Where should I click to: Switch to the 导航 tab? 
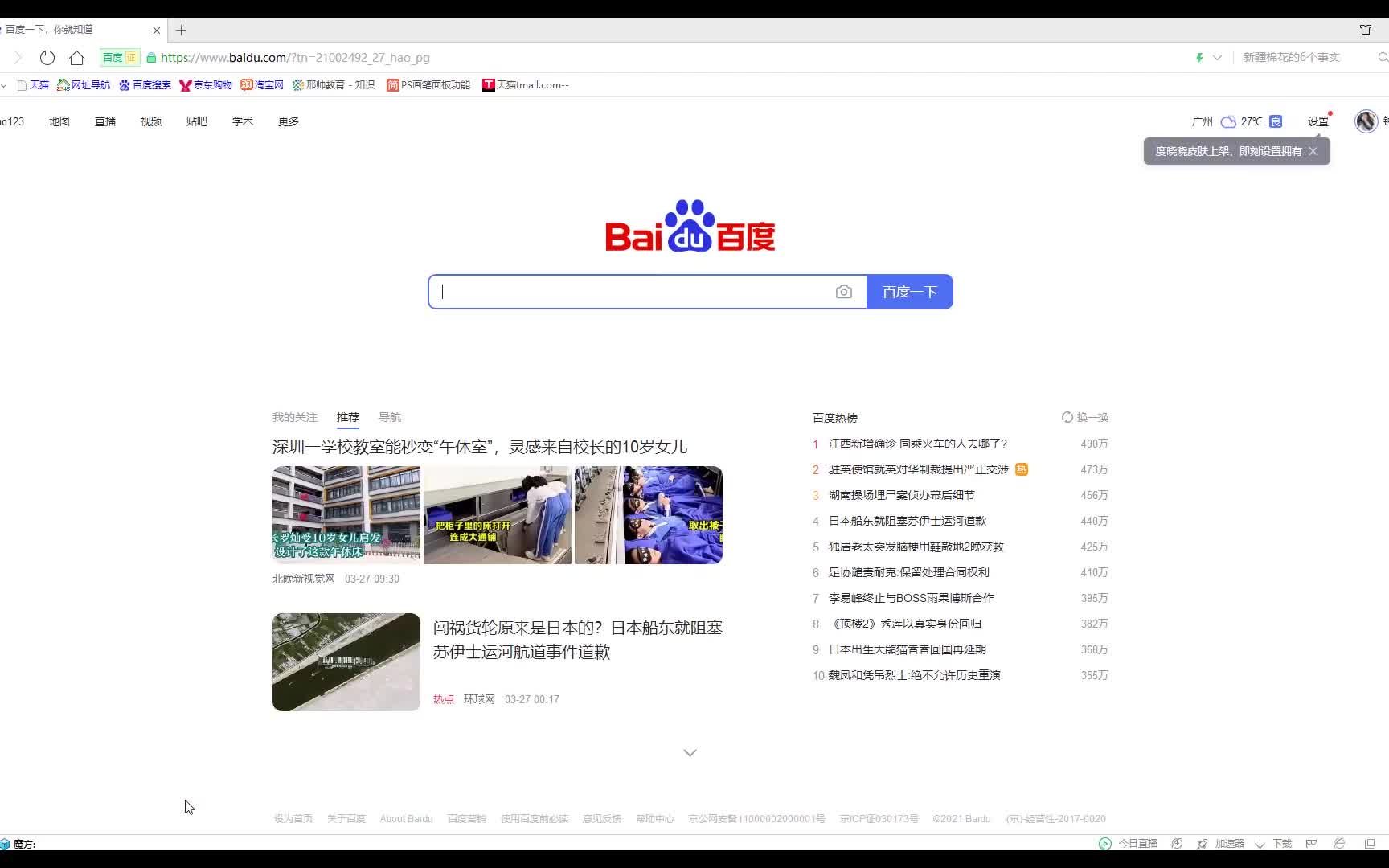pos(390,417)
